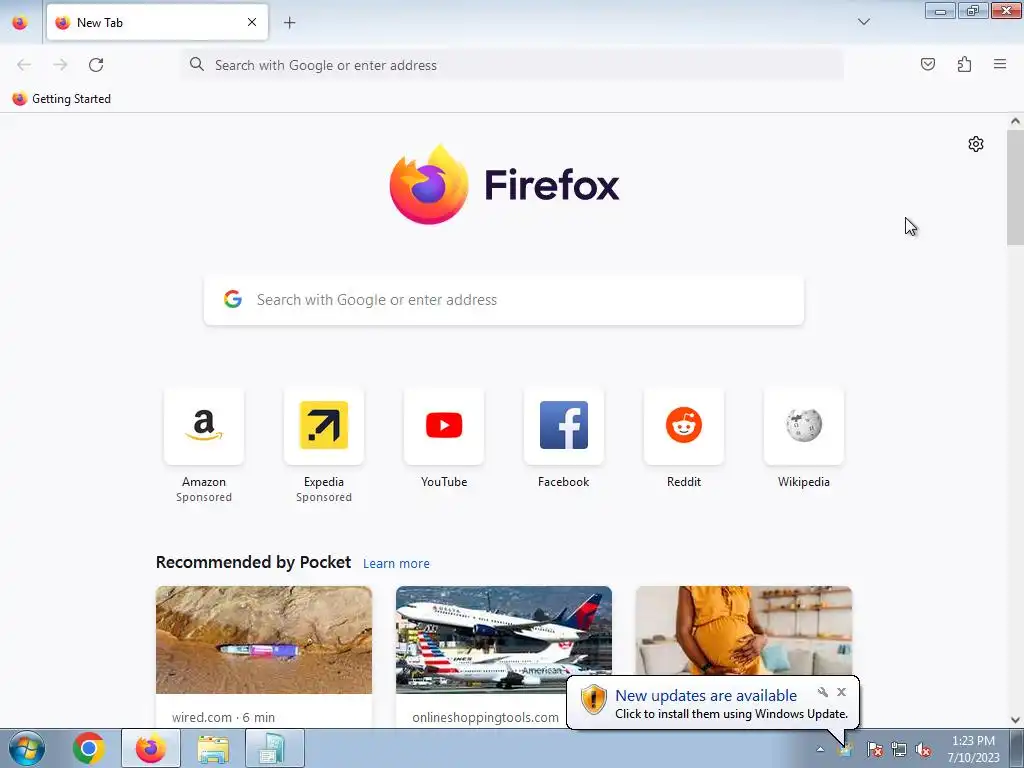Open the Firefox hamburger application menu

(1000, 64)
